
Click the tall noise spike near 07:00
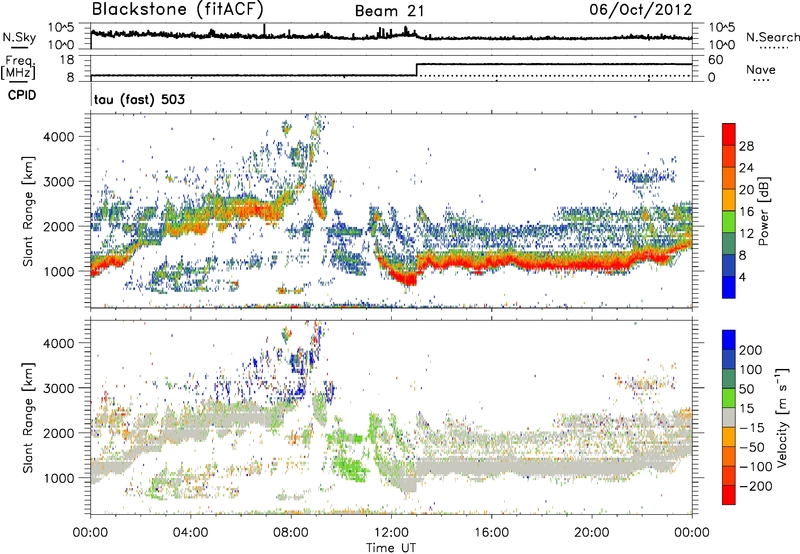coord(264,31)
